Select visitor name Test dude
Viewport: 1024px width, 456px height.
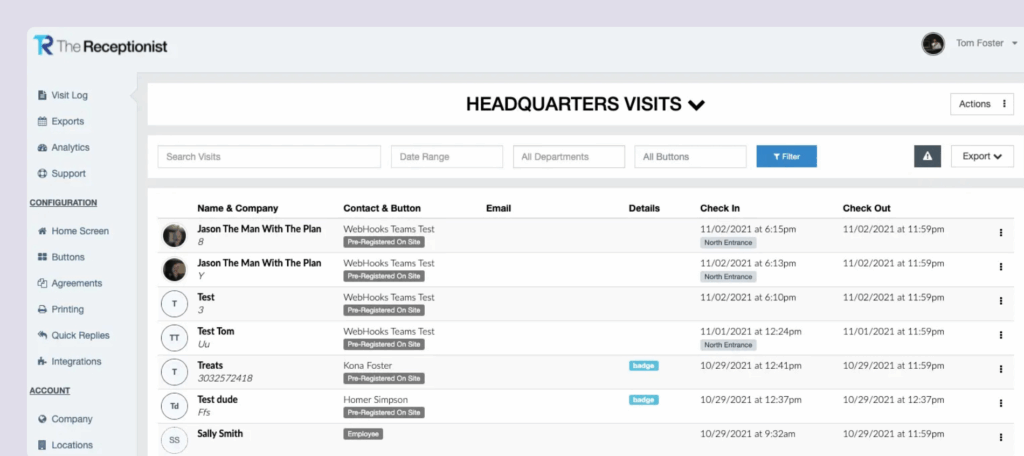(x=217, y=399)
